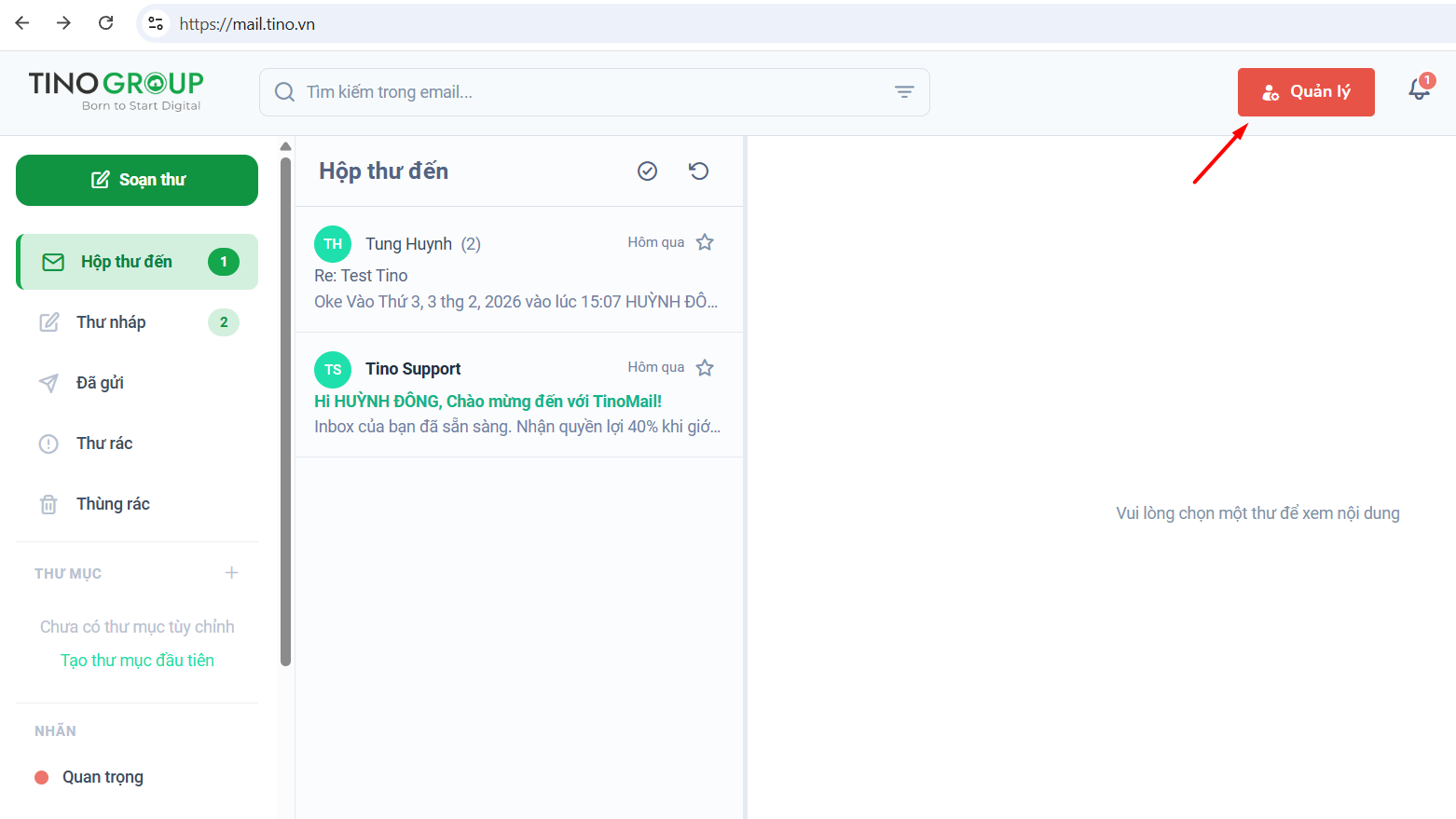
Task: Reload the page in browser
Action: coord(106,23)
